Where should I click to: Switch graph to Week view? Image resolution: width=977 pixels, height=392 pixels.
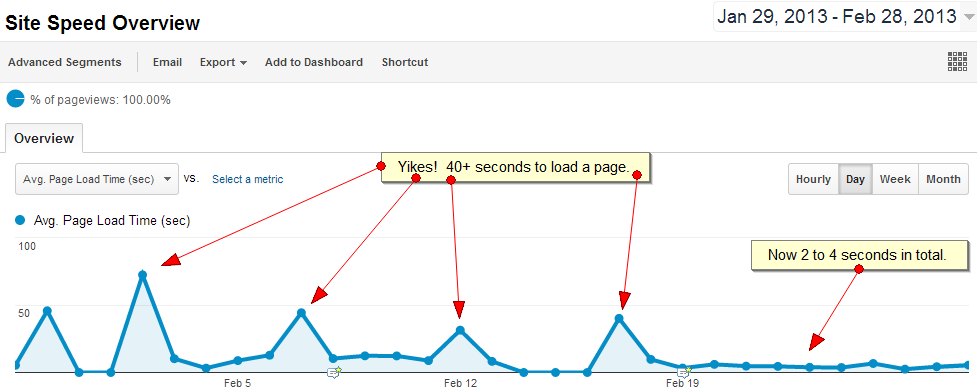pos(895,179)
